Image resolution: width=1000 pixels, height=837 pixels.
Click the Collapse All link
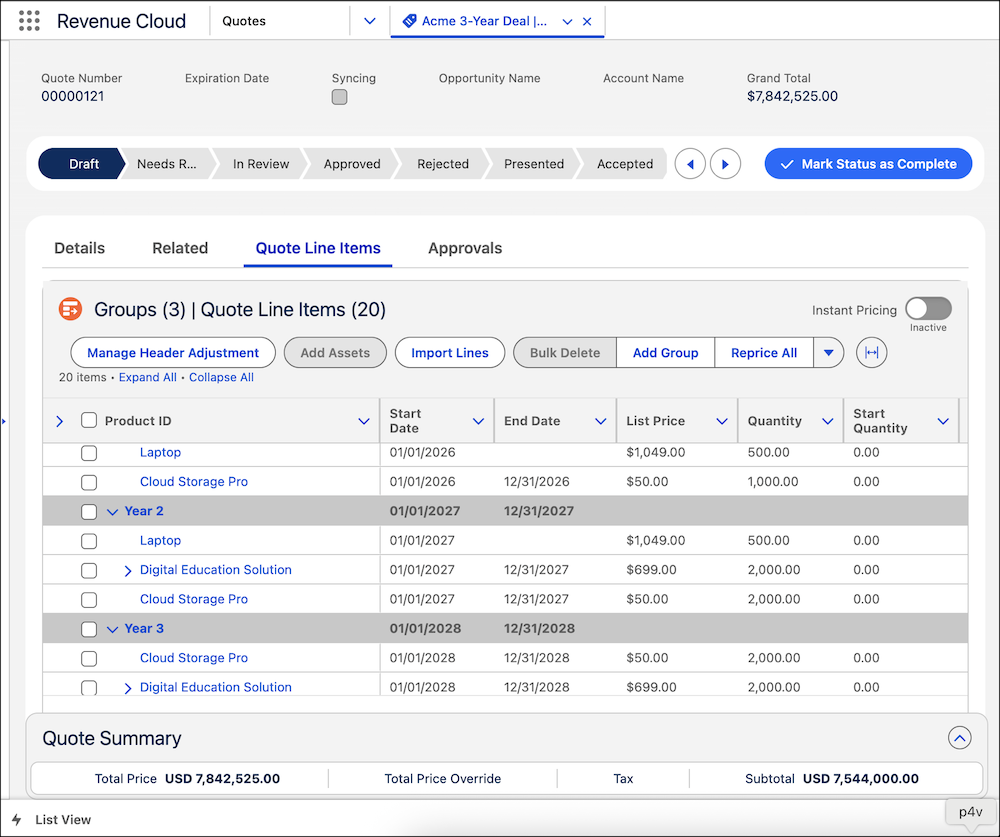pyautogui.click(x=221, y=378)
